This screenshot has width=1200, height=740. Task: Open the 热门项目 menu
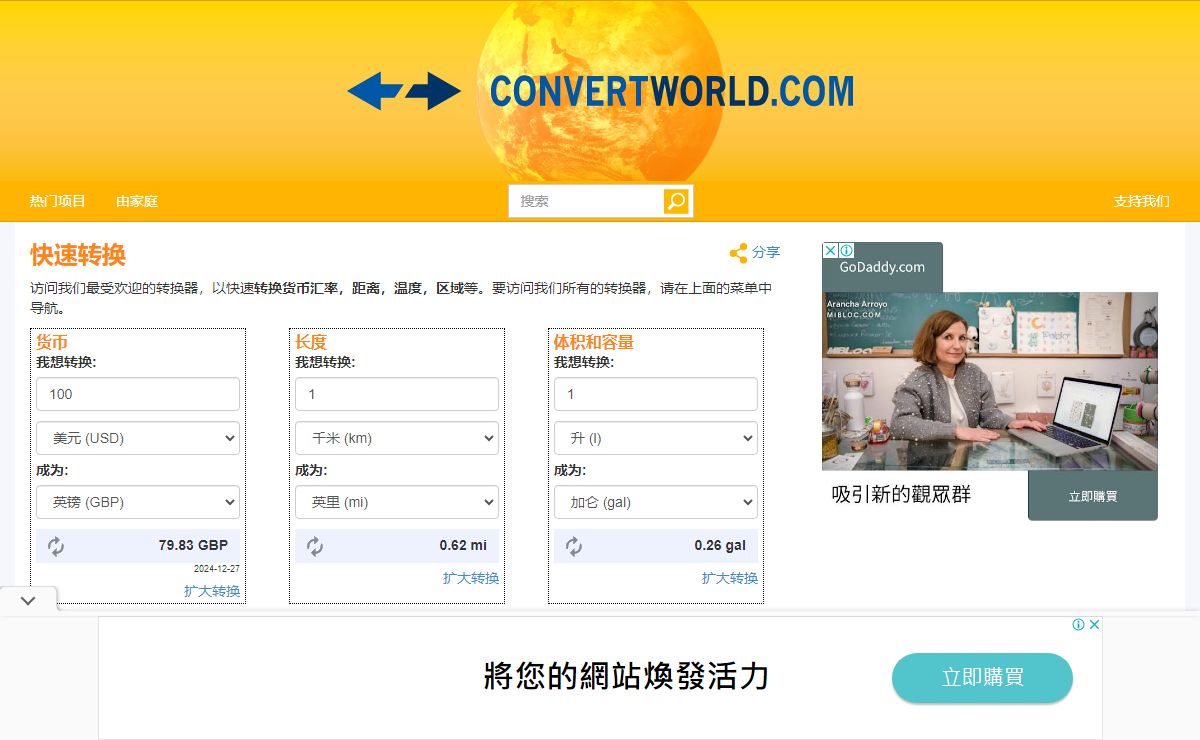point(58,201)
